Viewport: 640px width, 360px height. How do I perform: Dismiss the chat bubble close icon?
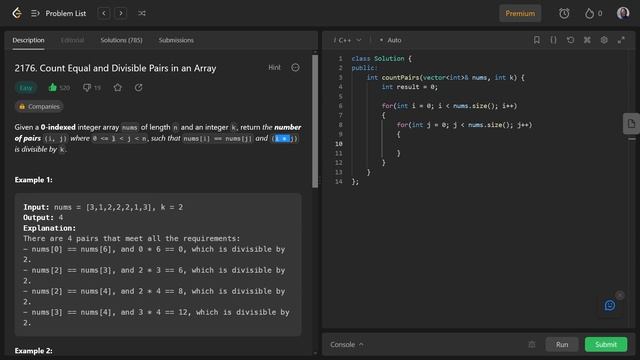[x=620, y=295]
